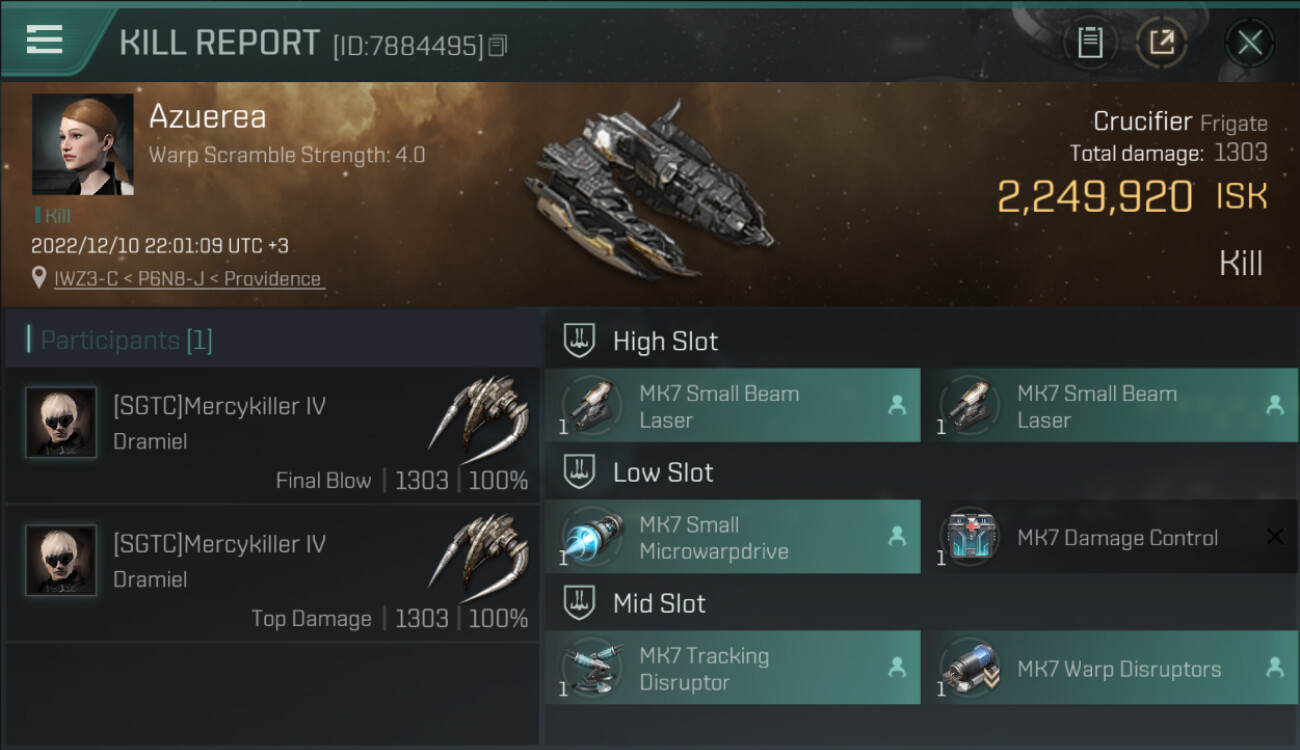Open the IWZ3-C location link
Image resolution: width=1300 pixels, height=750 pixels.
[188, 278]
